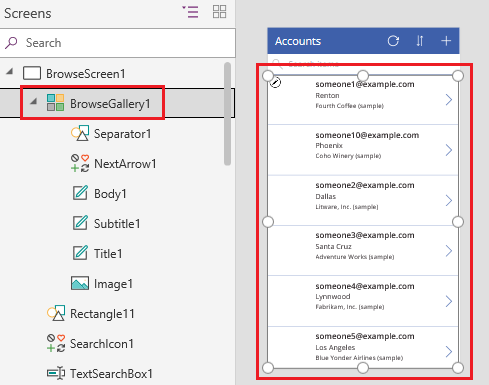
Task: Click the sort icon in Accounts header
Action: coord(420,41)
